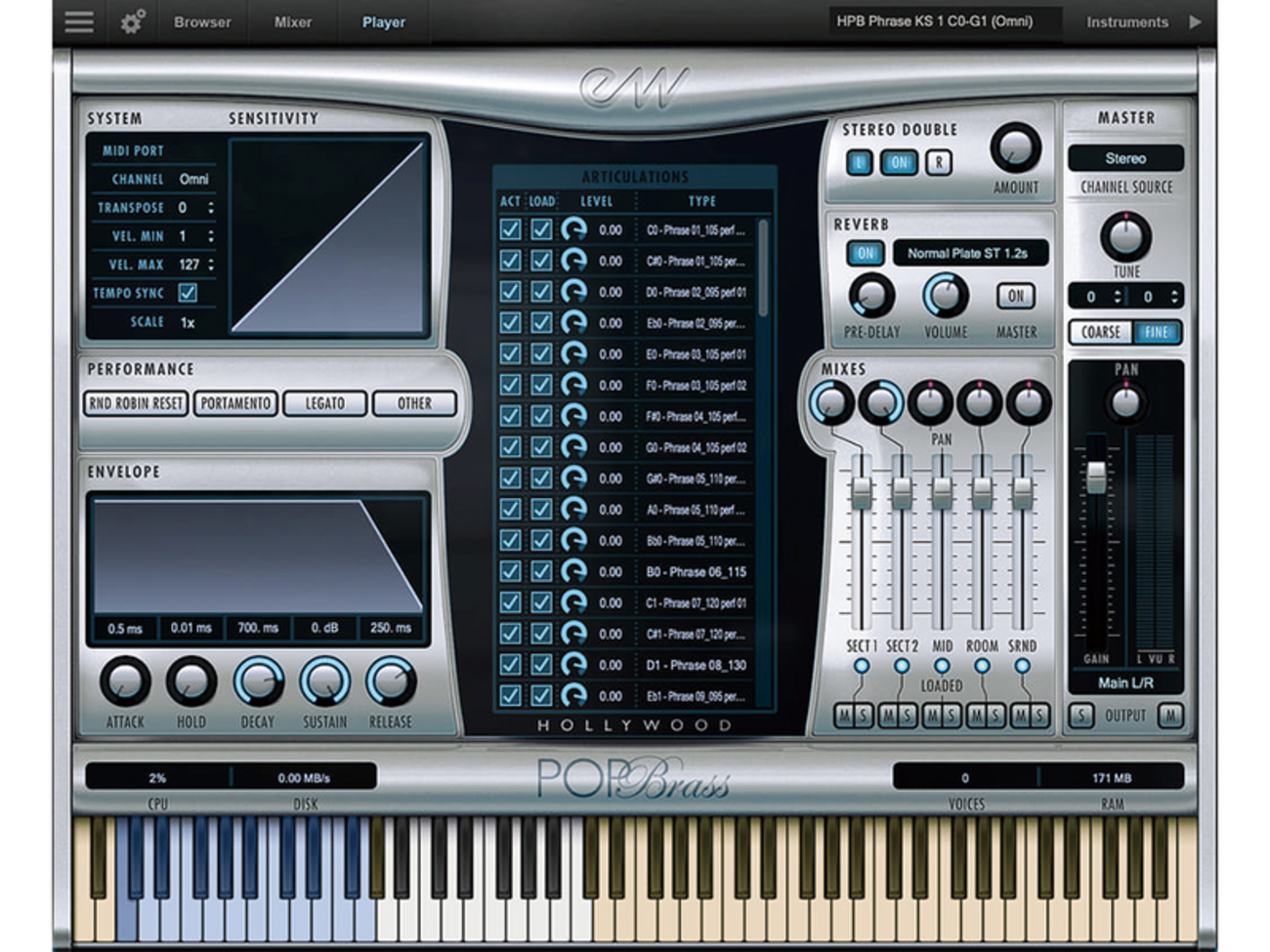Click the Master Gain fader
This screenshot has width=1270, height=952.
pos(1096,477)
